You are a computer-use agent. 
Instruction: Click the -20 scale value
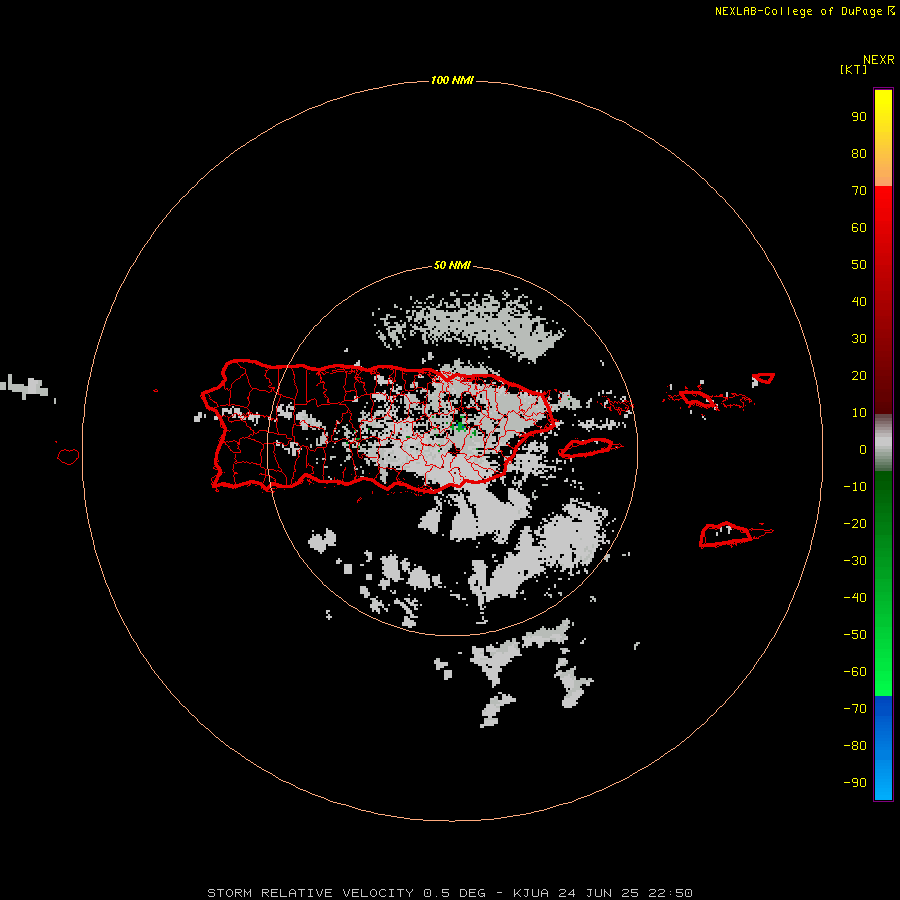coord(855,524)
